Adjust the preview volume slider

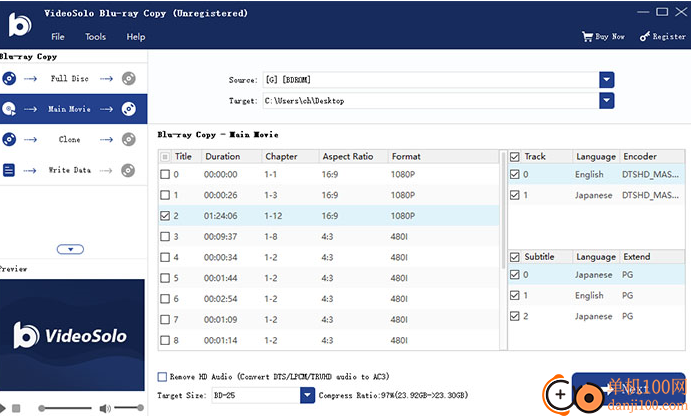point(128,409)
